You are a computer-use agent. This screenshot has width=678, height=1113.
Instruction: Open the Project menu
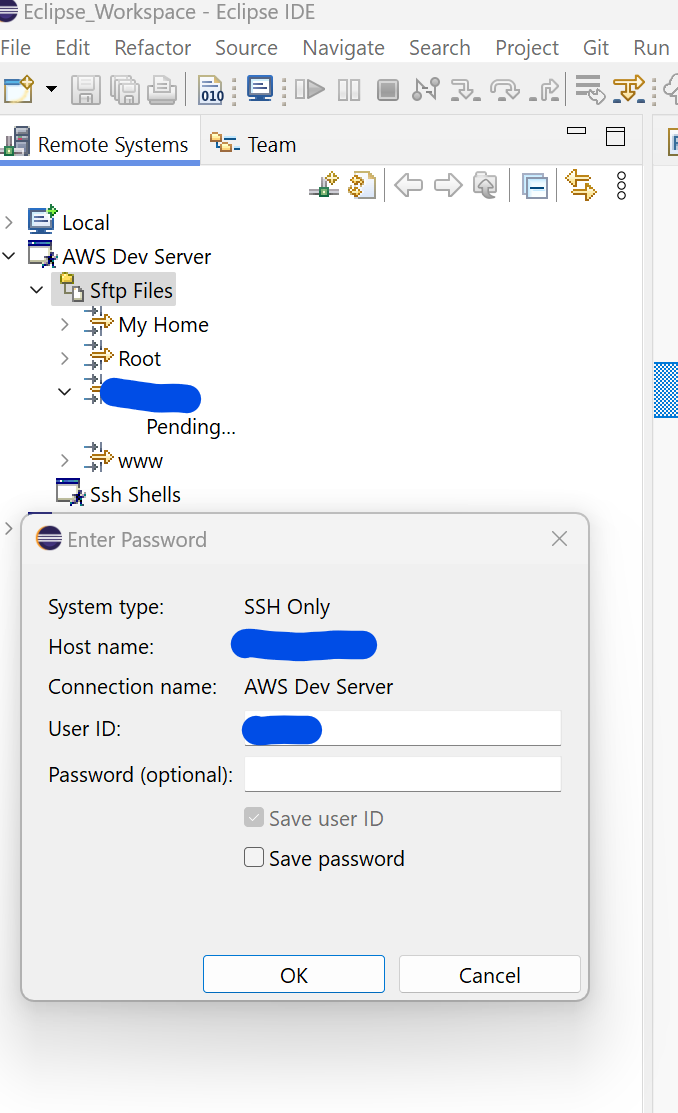point(527,48)
